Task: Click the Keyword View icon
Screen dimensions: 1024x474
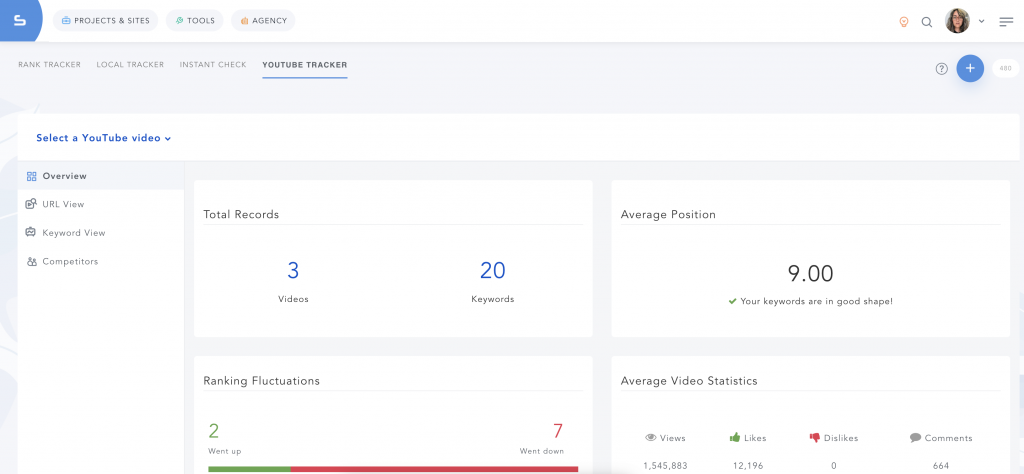Action: [31, 232]
